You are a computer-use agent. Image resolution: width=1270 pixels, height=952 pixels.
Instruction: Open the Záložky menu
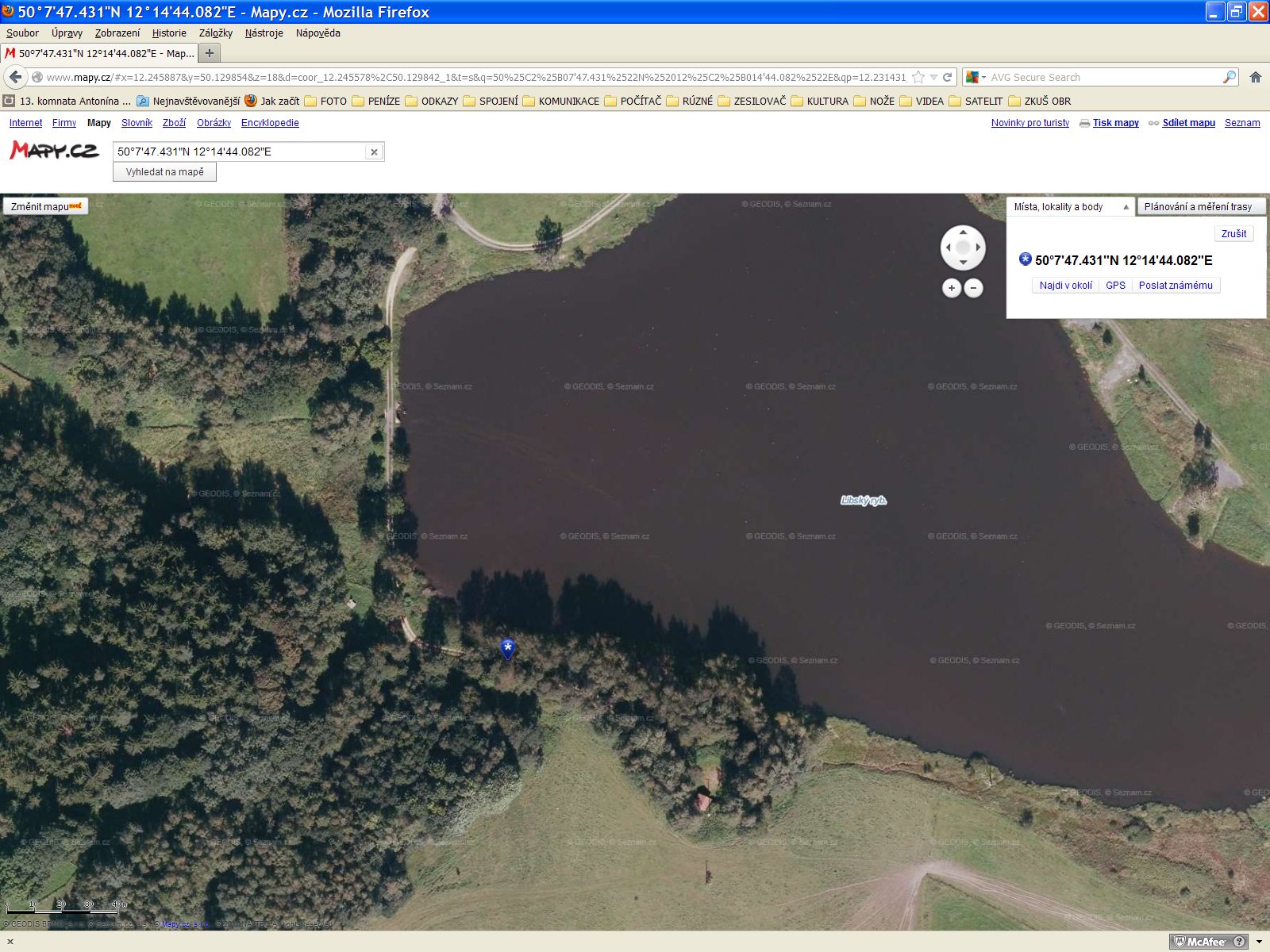coord(215,33)
